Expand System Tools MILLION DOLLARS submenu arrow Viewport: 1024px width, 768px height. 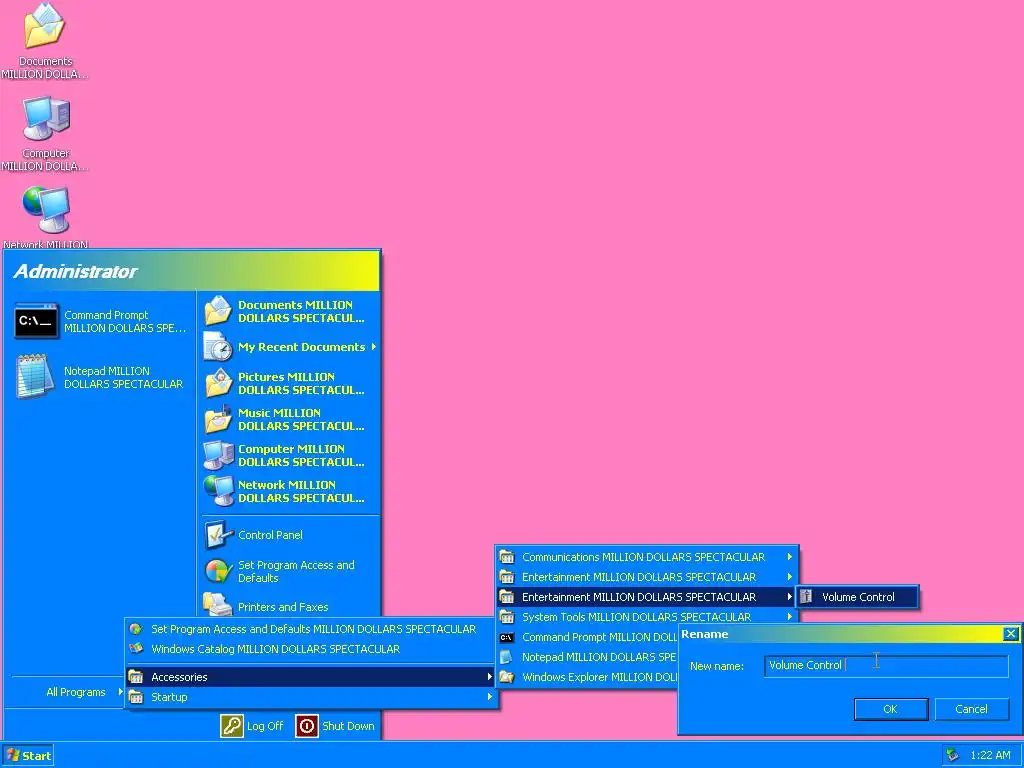click(790, 616)
